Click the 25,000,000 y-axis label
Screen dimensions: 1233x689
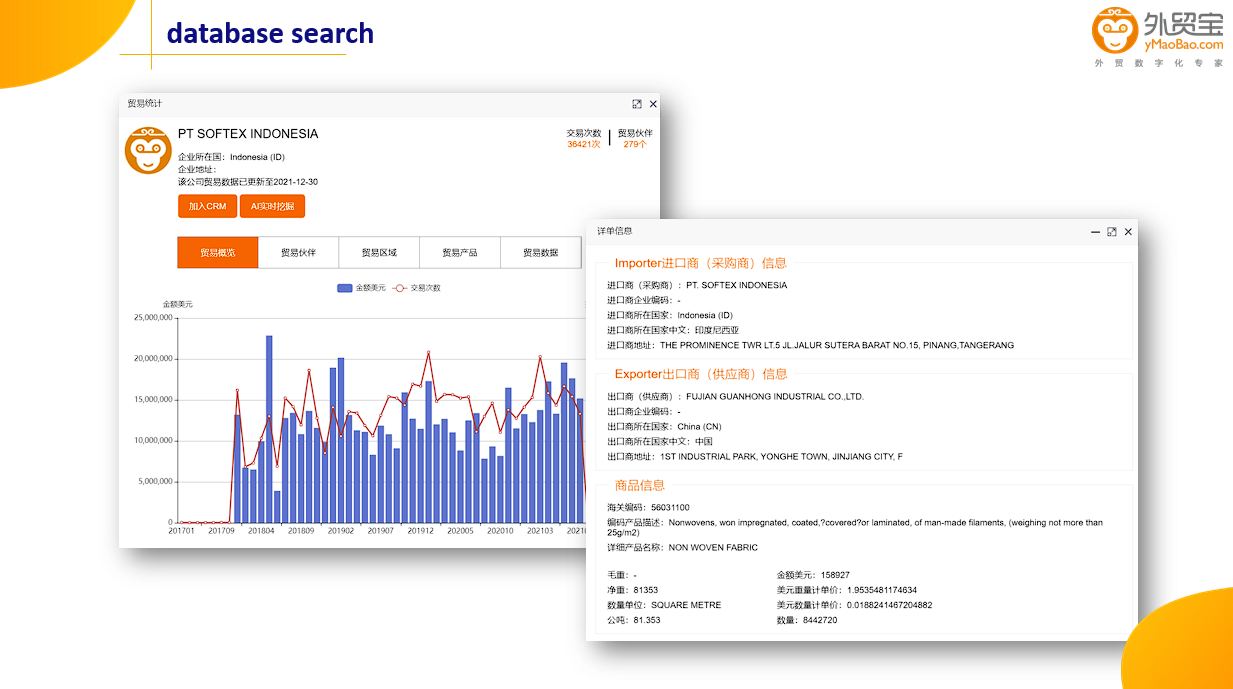[x=153, y=318]
